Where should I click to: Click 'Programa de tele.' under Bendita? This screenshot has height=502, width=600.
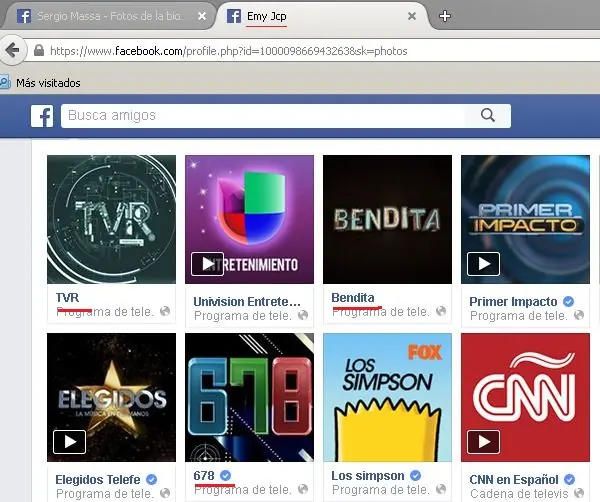tap(381, 312)
